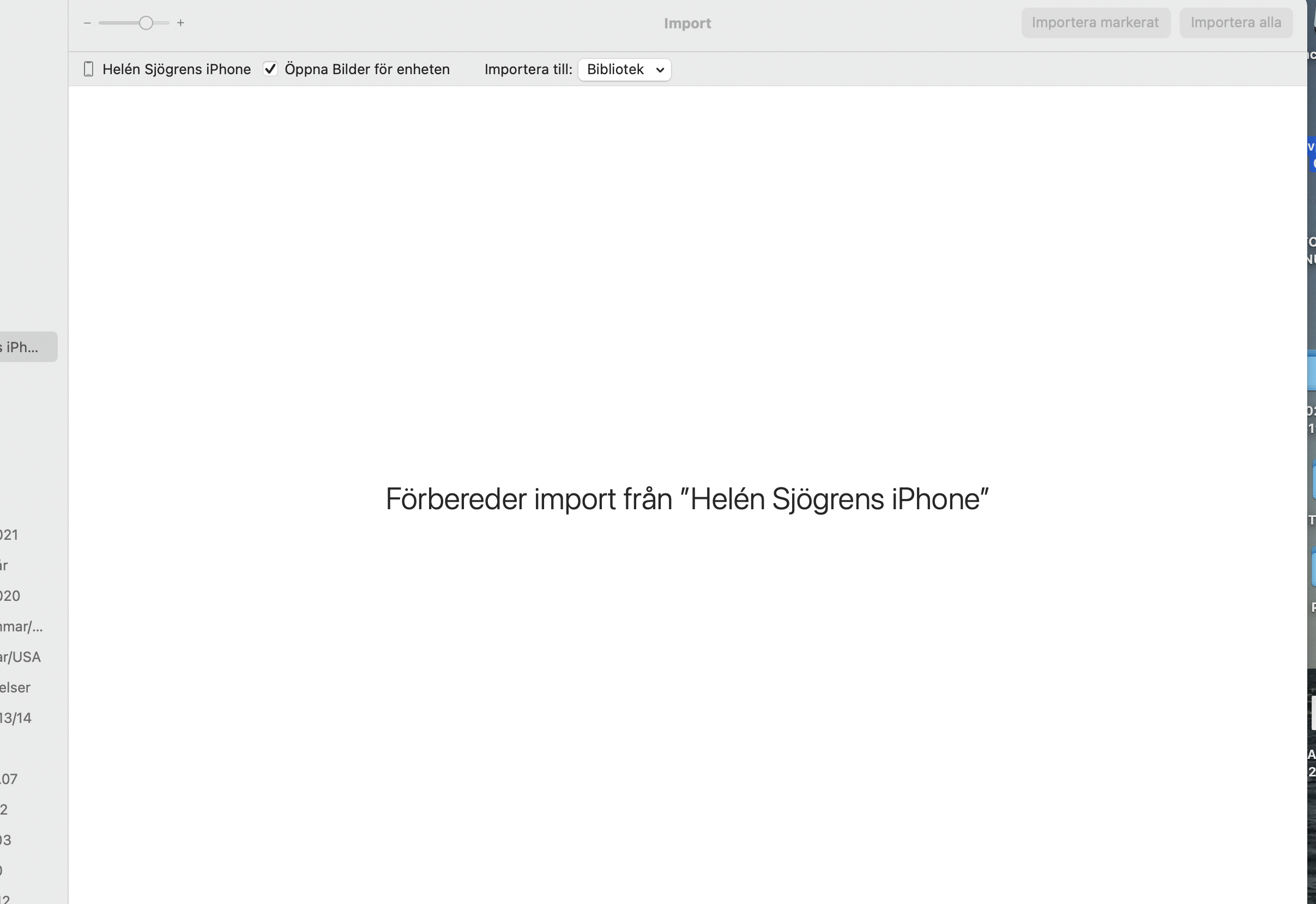Click the Import menu tab label
Viewport: 1316px width, 904px height.
pos(687,22)
